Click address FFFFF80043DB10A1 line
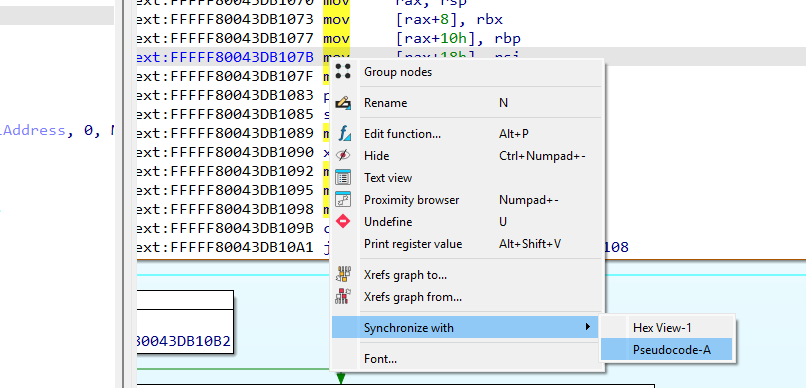 click(225, 248)
